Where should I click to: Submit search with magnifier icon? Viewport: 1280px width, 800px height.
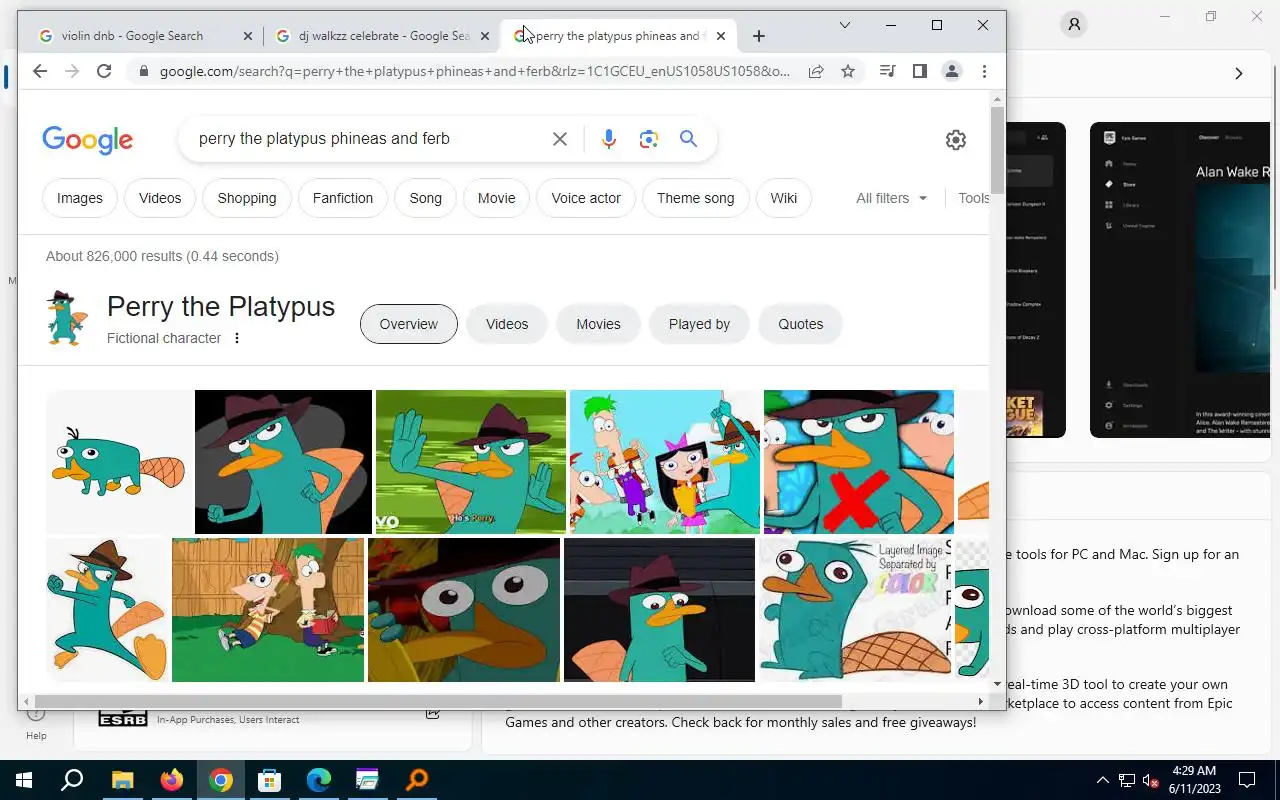coord(688,139)
